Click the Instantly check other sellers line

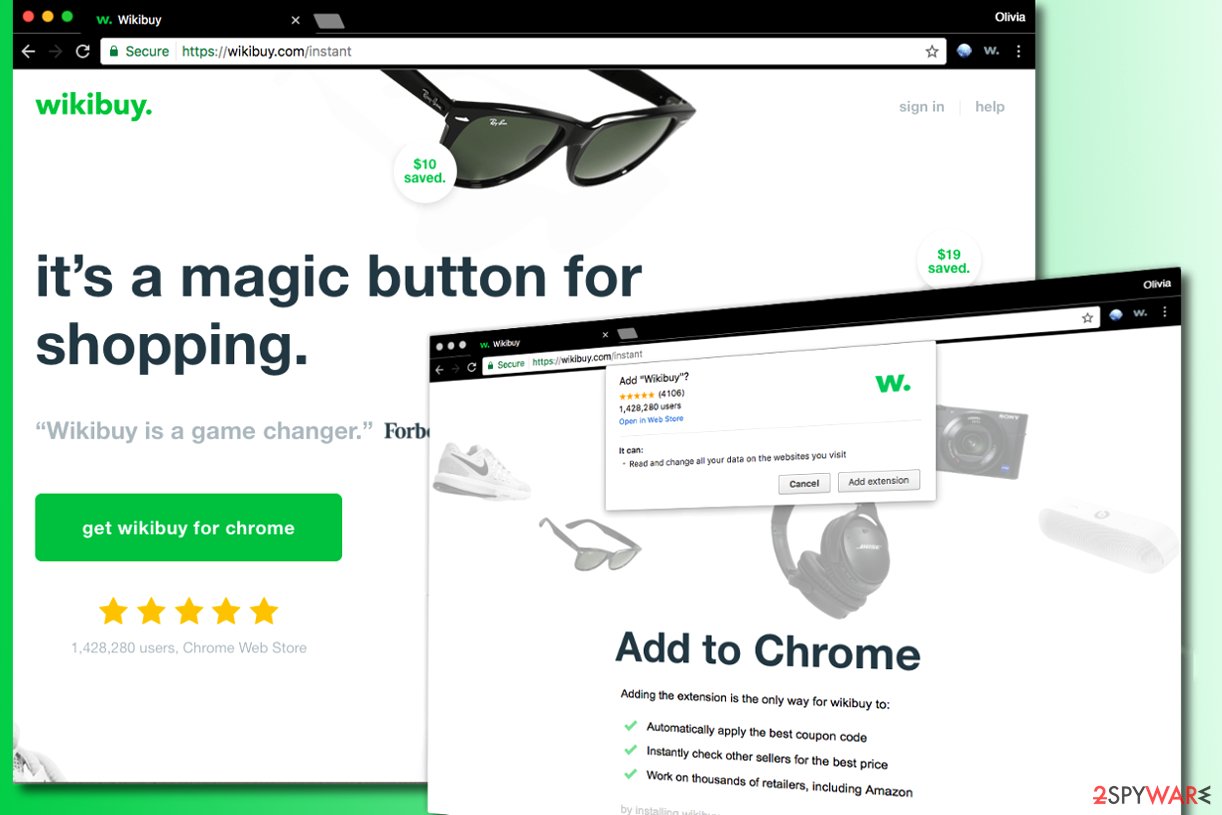(767, 757)
